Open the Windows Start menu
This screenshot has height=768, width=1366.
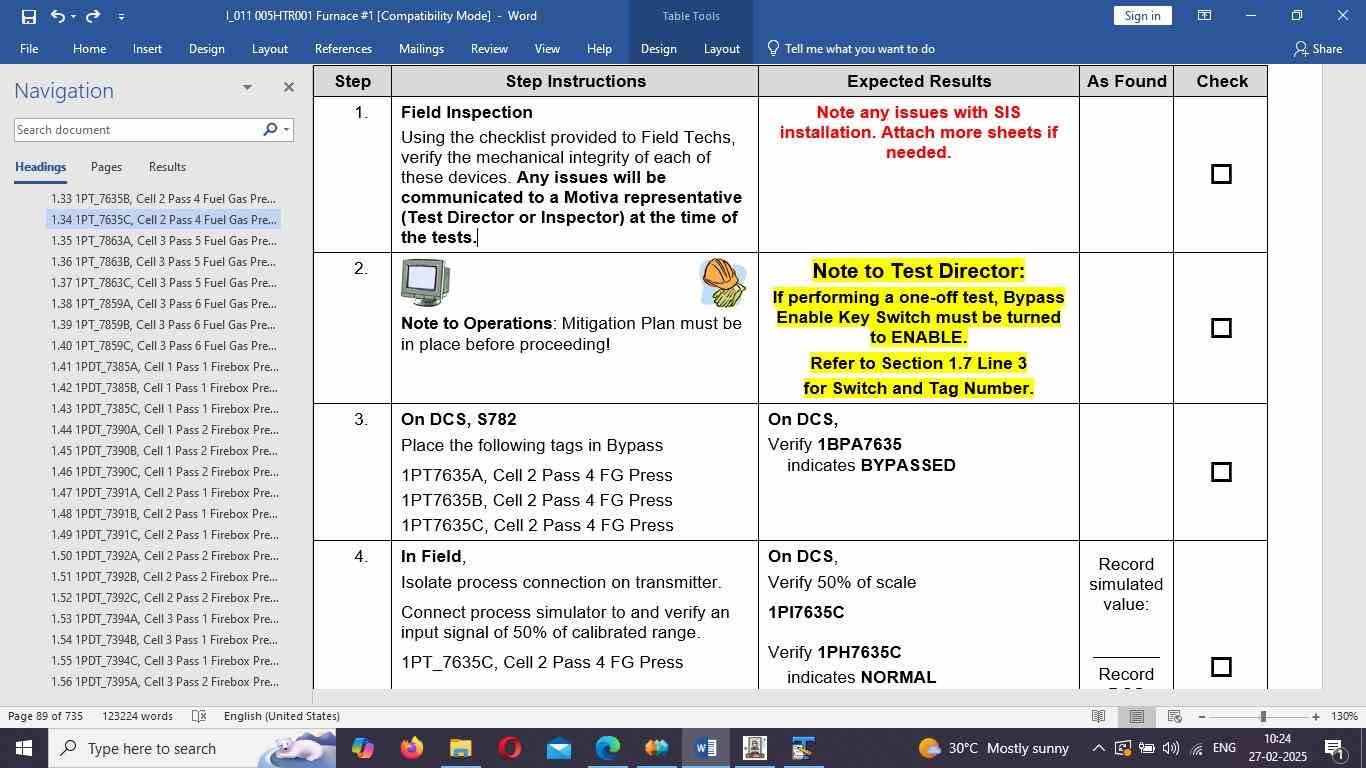[x=24, y=748]
